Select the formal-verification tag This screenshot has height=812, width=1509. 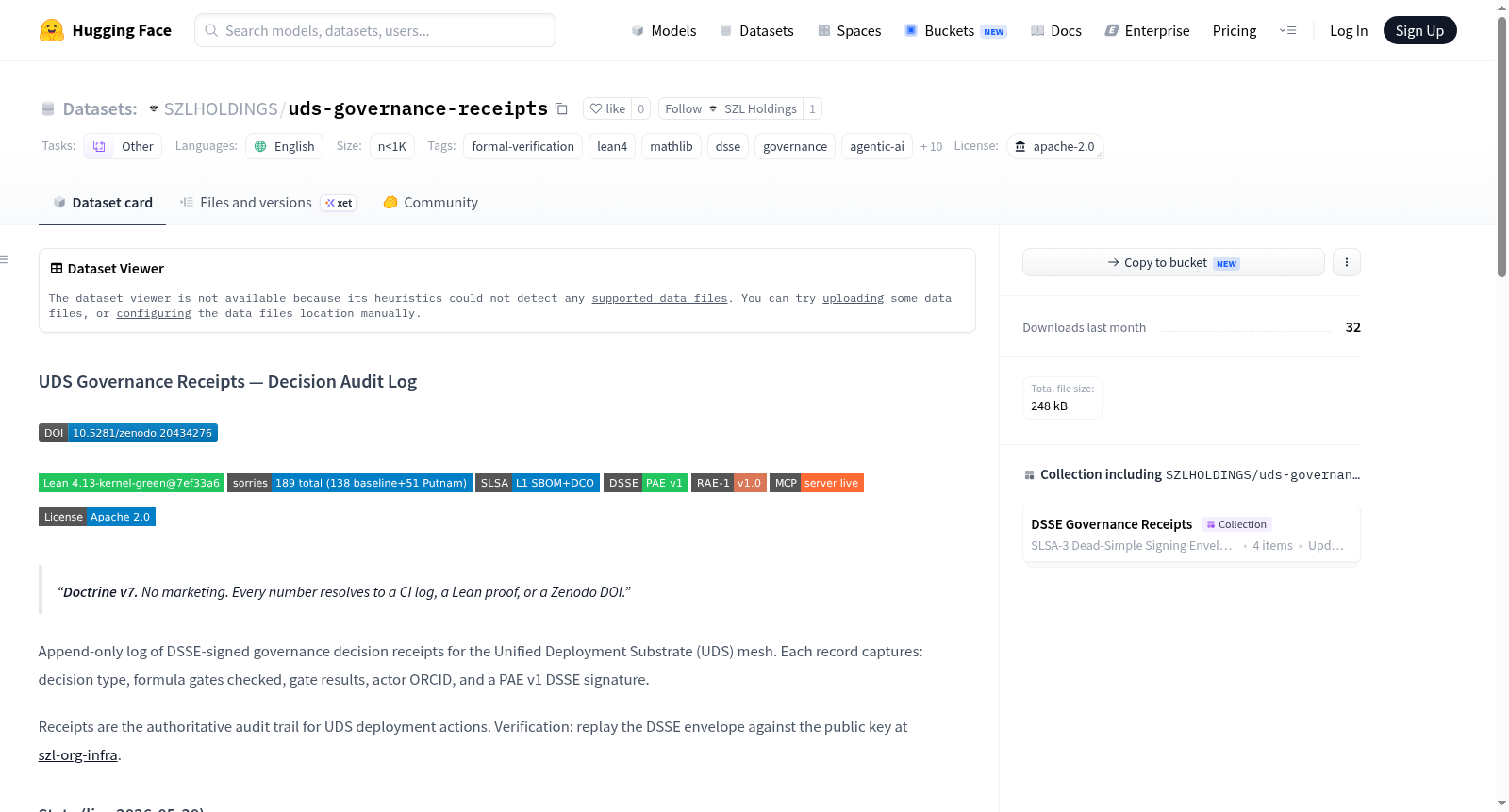[522, 146]
